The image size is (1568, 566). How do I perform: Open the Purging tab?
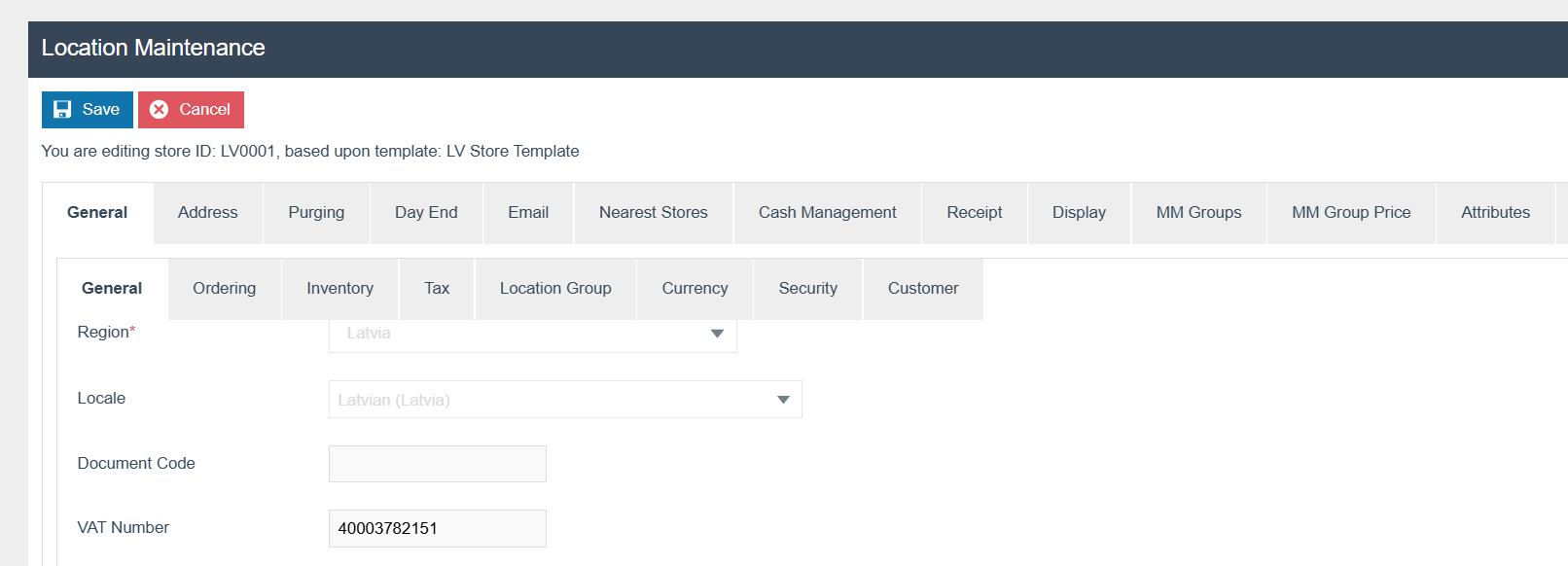(316, 213)
